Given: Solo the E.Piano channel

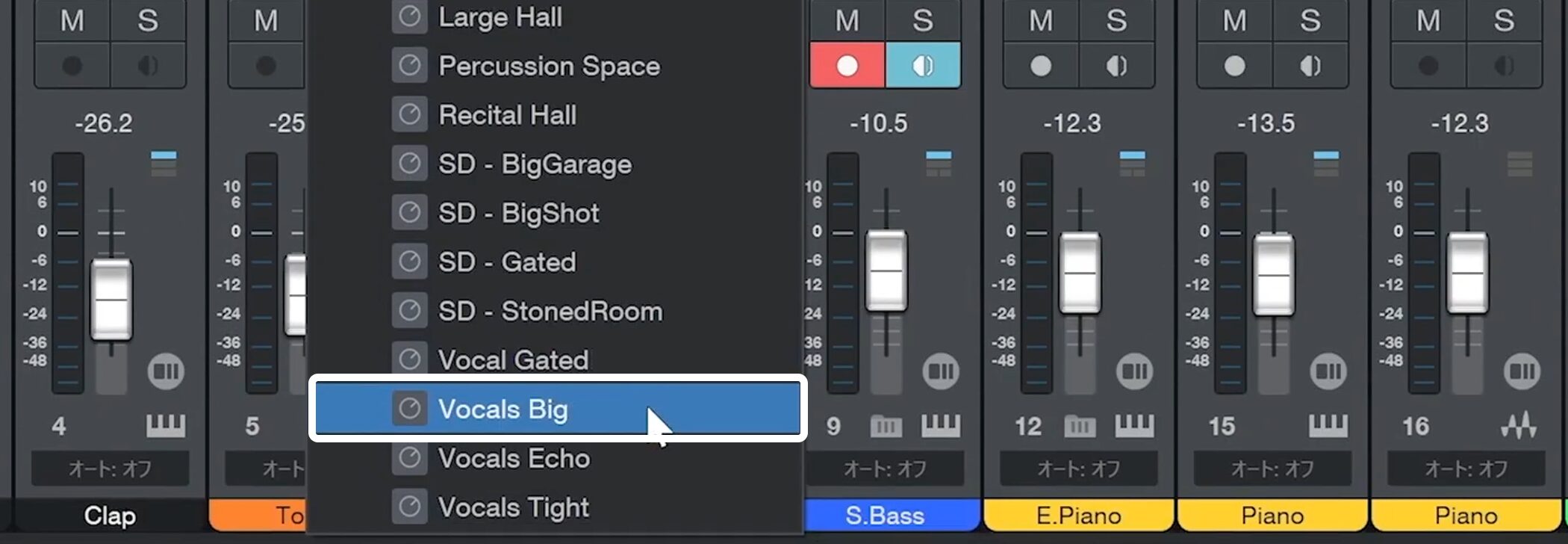Looking at the screenshot, I should [x=1116, y=21].
